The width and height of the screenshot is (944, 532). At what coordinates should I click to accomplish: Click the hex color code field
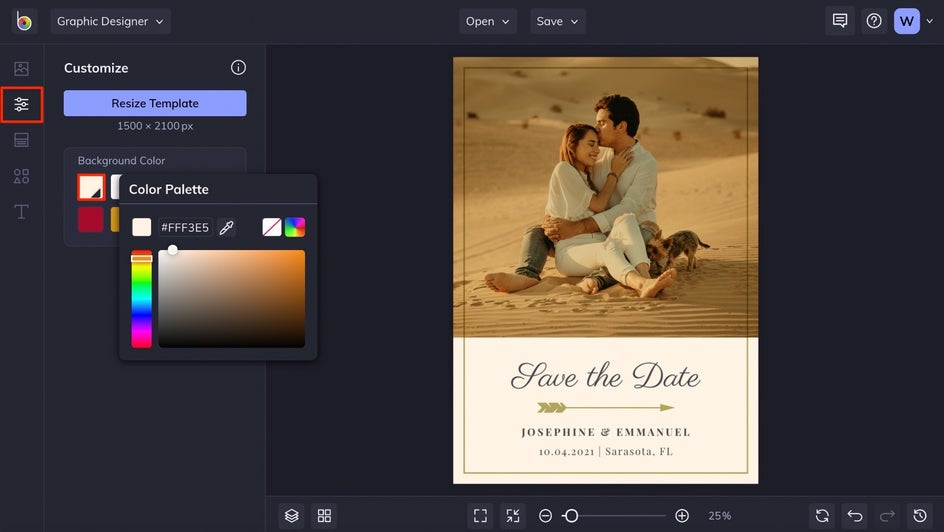(x=185, y=228)
